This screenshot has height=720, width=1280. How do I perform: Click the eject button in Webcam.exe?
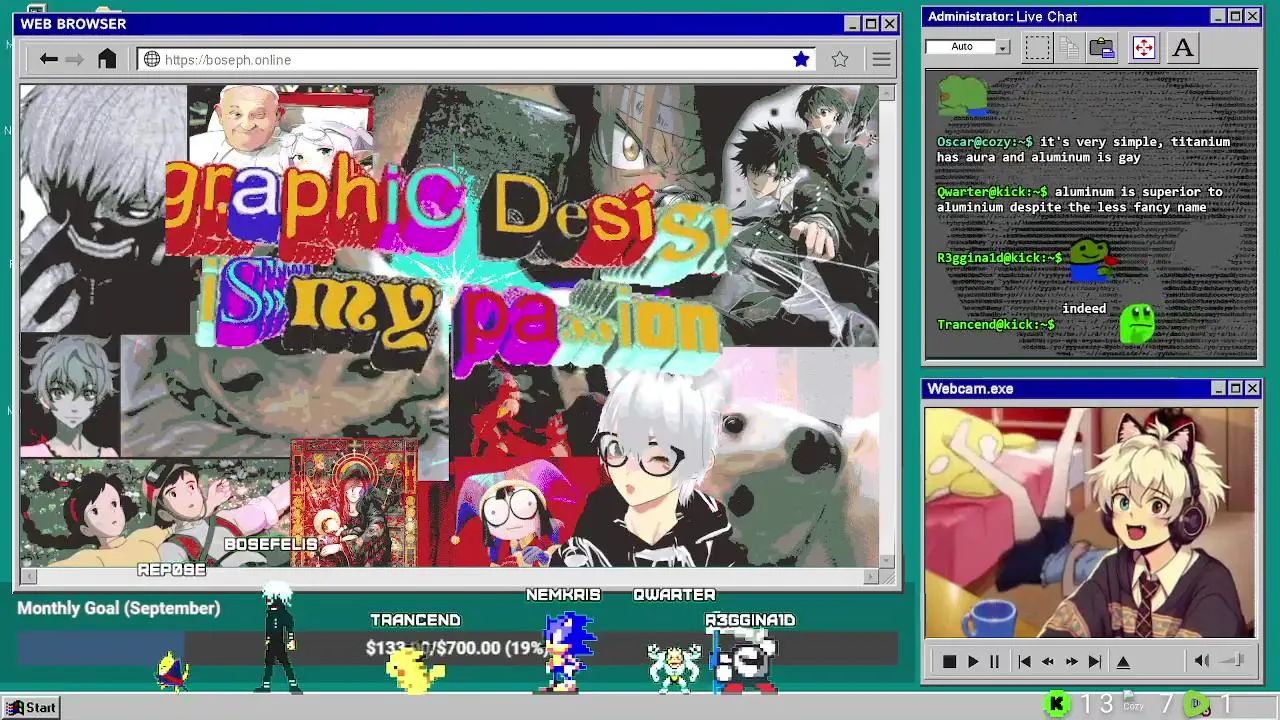[1123, 662]
